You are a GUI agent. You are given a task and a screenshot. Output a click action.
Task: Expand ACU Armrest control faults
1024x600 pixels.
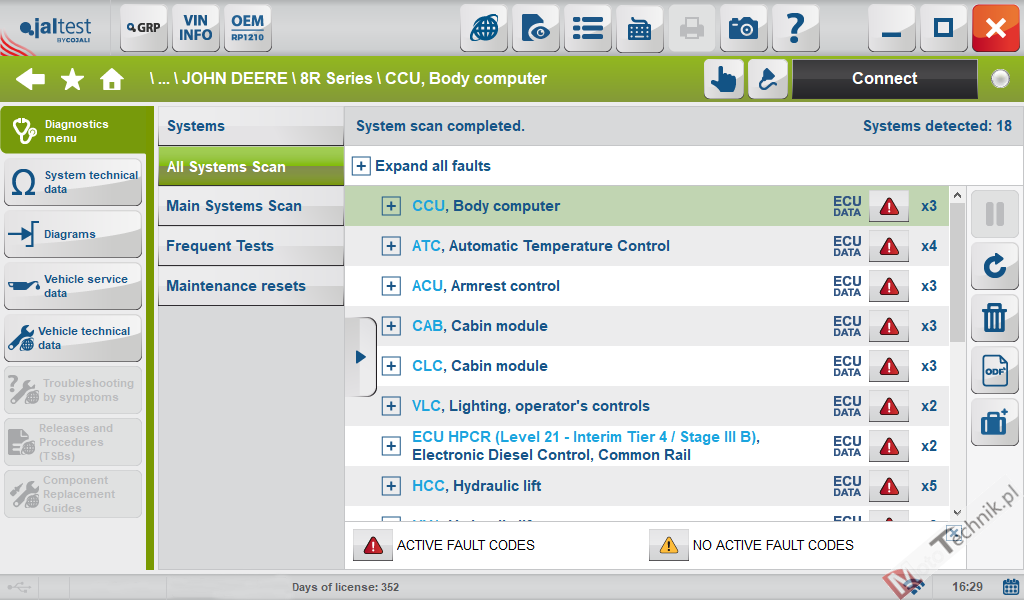[391, 286]
